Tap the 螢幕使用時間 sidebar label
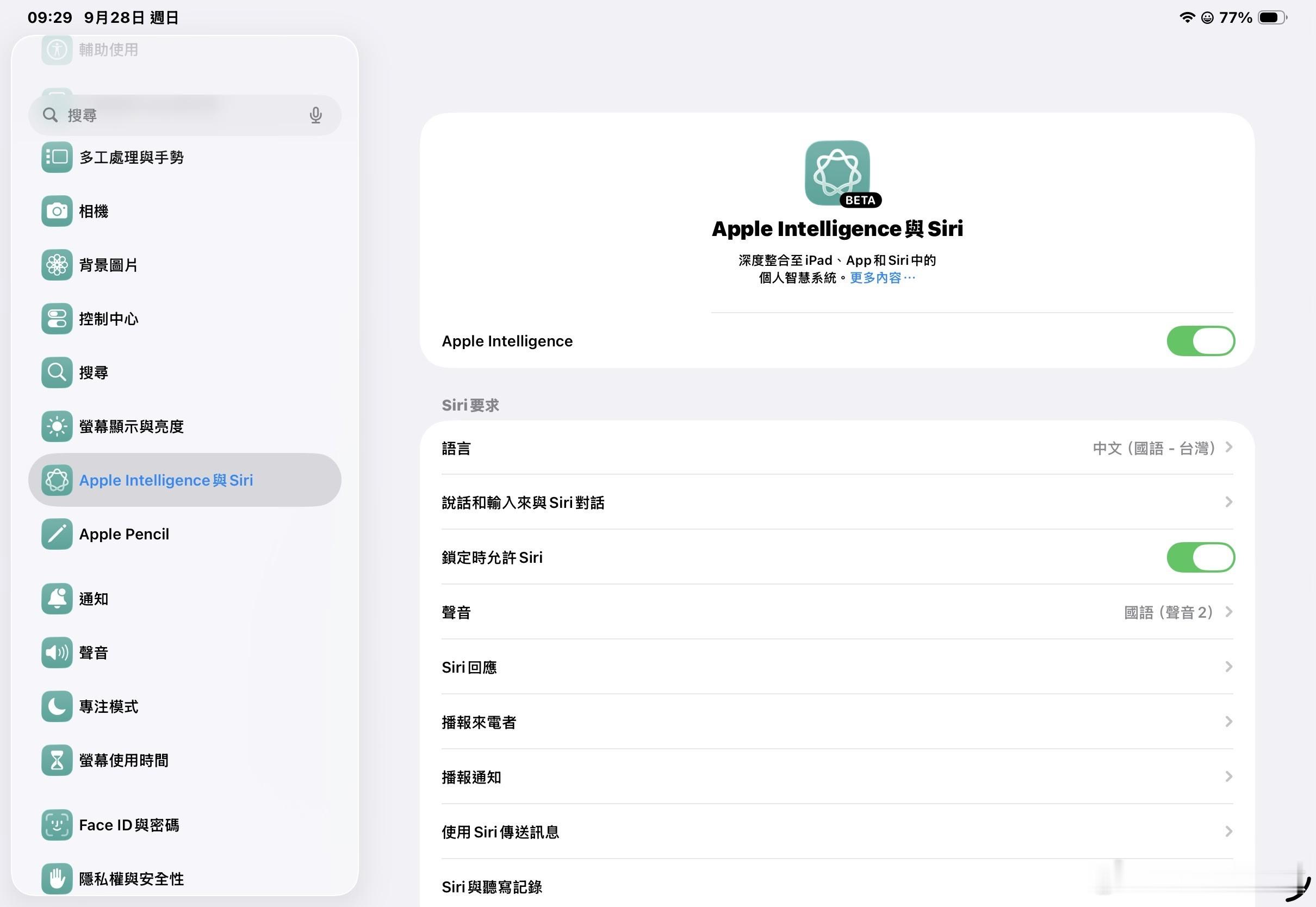 [124, 760]
